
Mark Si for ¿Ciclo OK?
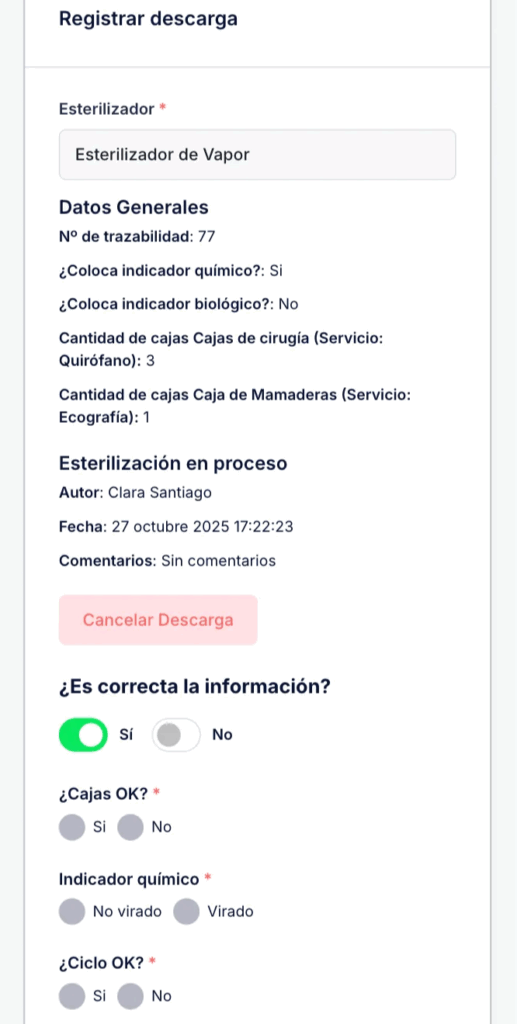(72, 996)
